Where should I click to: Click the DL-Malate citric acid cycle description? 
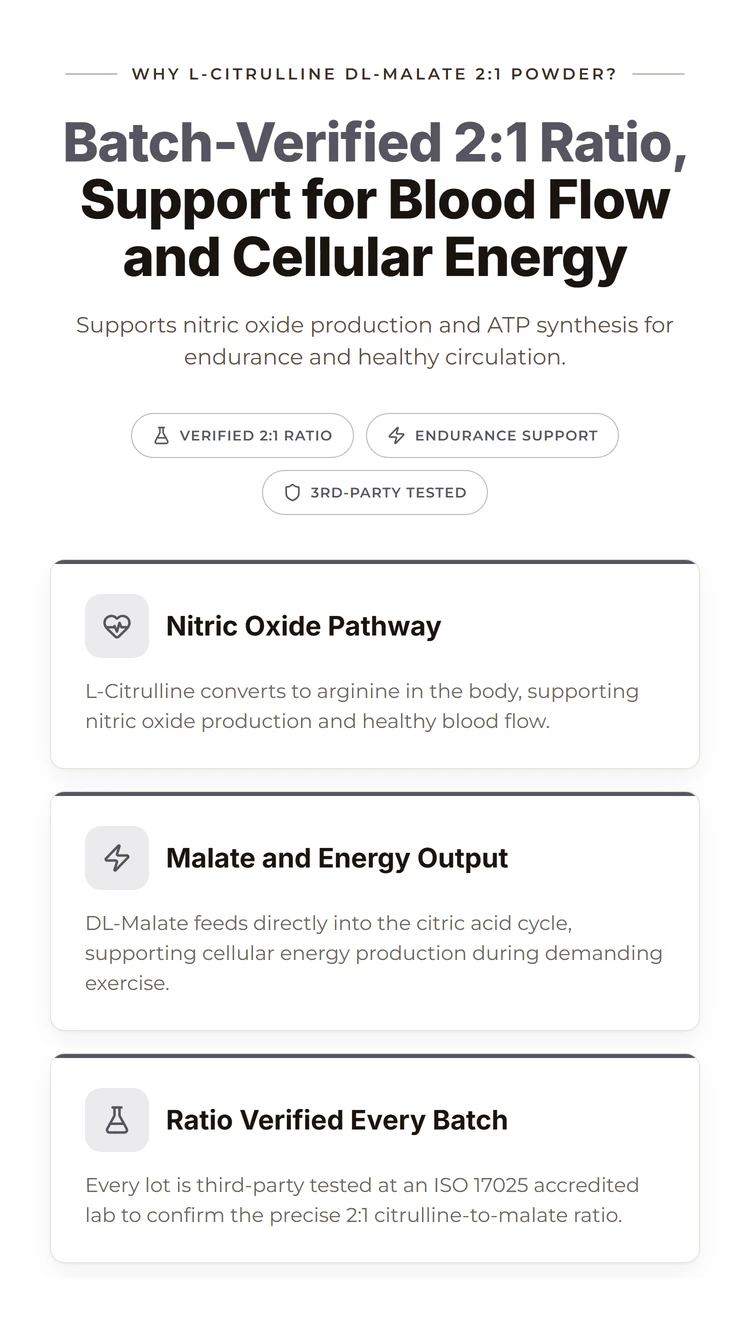374,953
